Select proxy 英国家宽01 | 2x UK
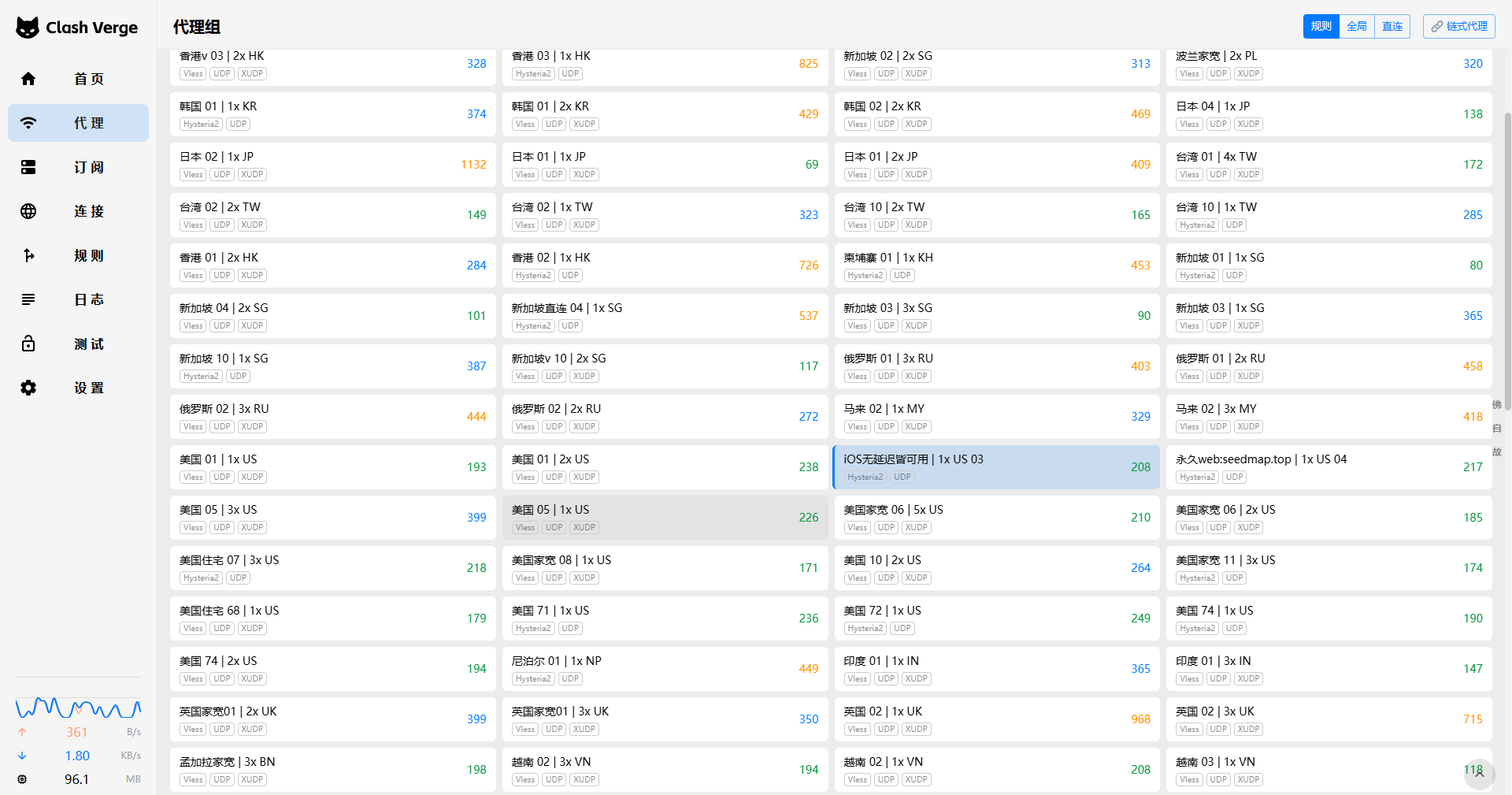Viewport: 1512px width, 795px height. [332, 719]
